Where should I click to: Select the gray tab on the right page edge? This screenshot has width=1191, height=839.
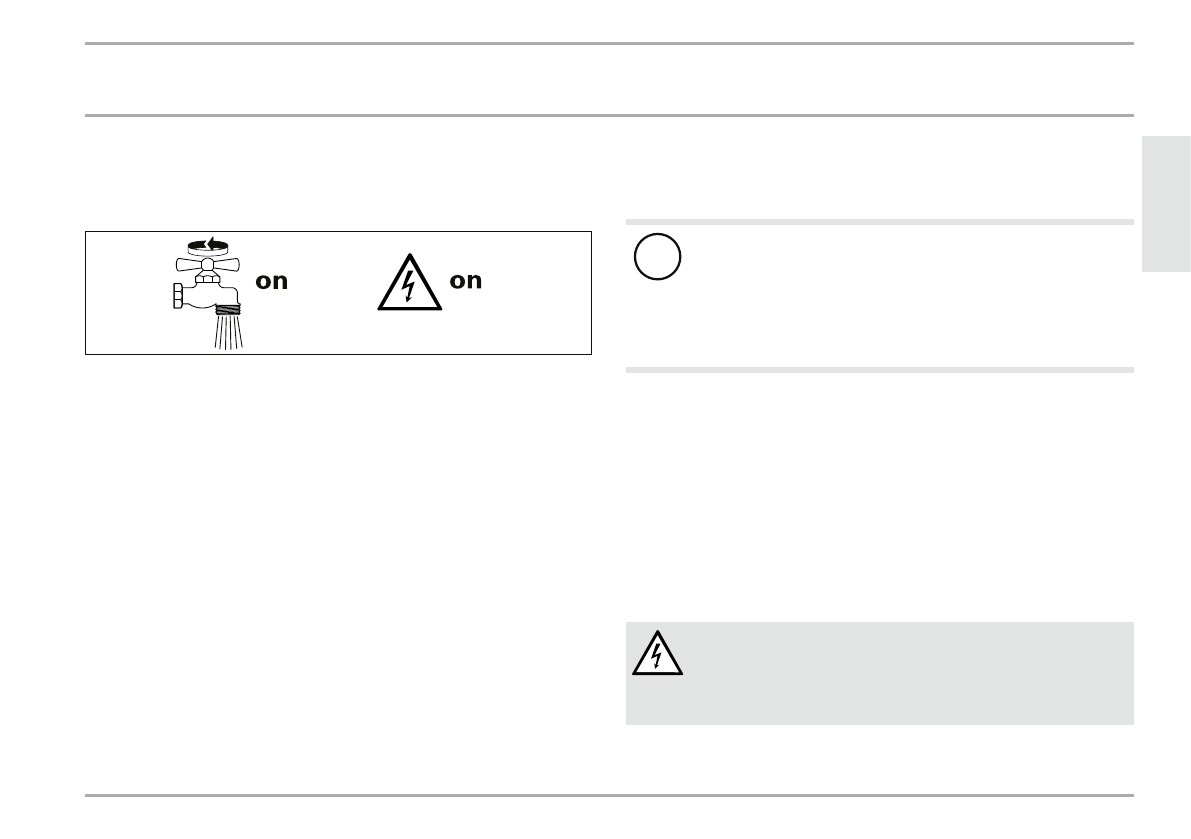click(x=1165, y=204)
